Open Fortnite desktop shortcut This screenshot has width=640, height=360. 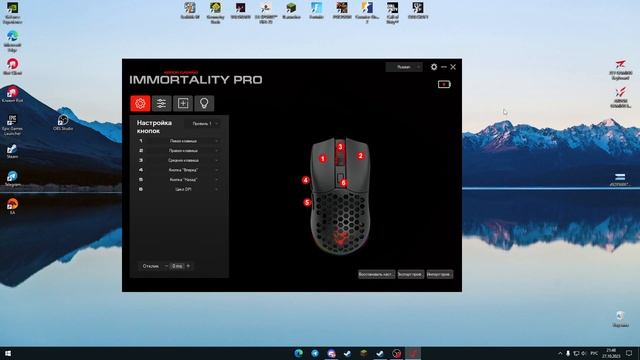[x=316, y=10]
